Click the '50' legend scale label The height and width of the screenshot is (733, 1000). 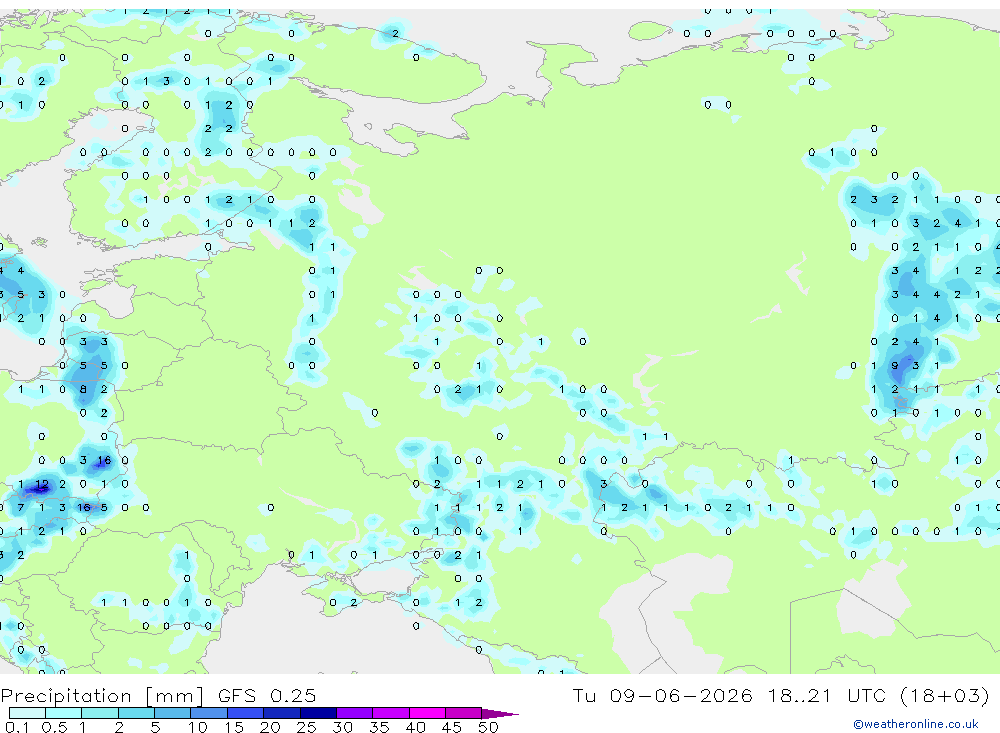pos(488,727)
